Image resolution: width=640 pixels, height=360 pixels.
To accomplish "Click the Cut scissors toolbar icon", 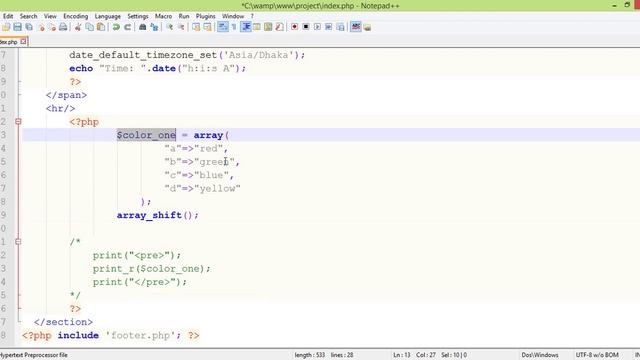I will click(78, 27).
